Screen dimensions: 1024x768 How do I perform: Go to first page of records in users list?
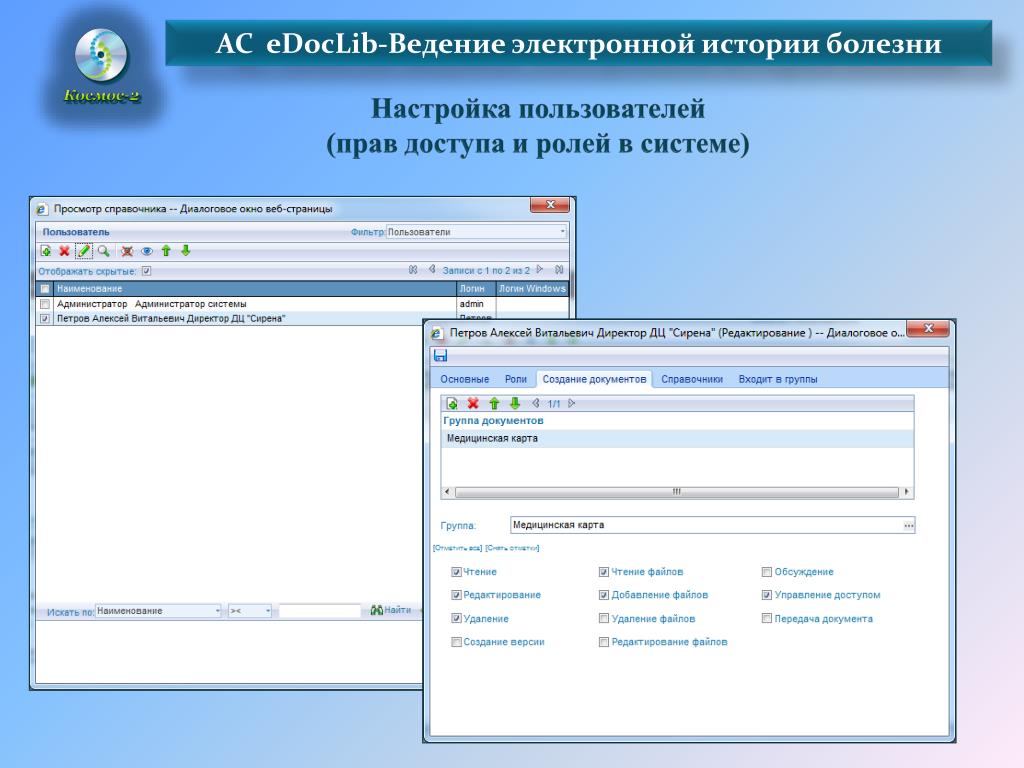pos(413,270)
